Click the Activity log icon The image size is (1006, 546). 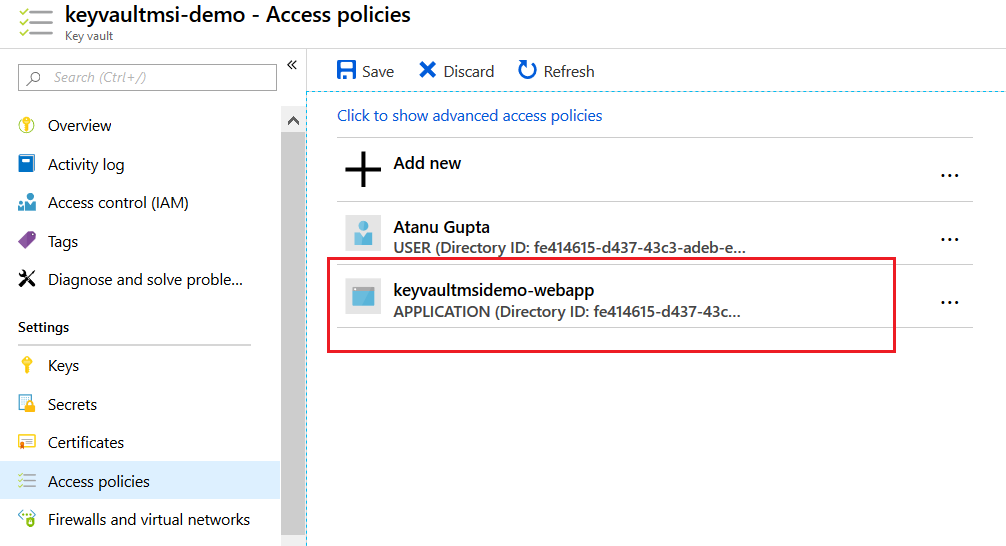(x=27, y=164)
